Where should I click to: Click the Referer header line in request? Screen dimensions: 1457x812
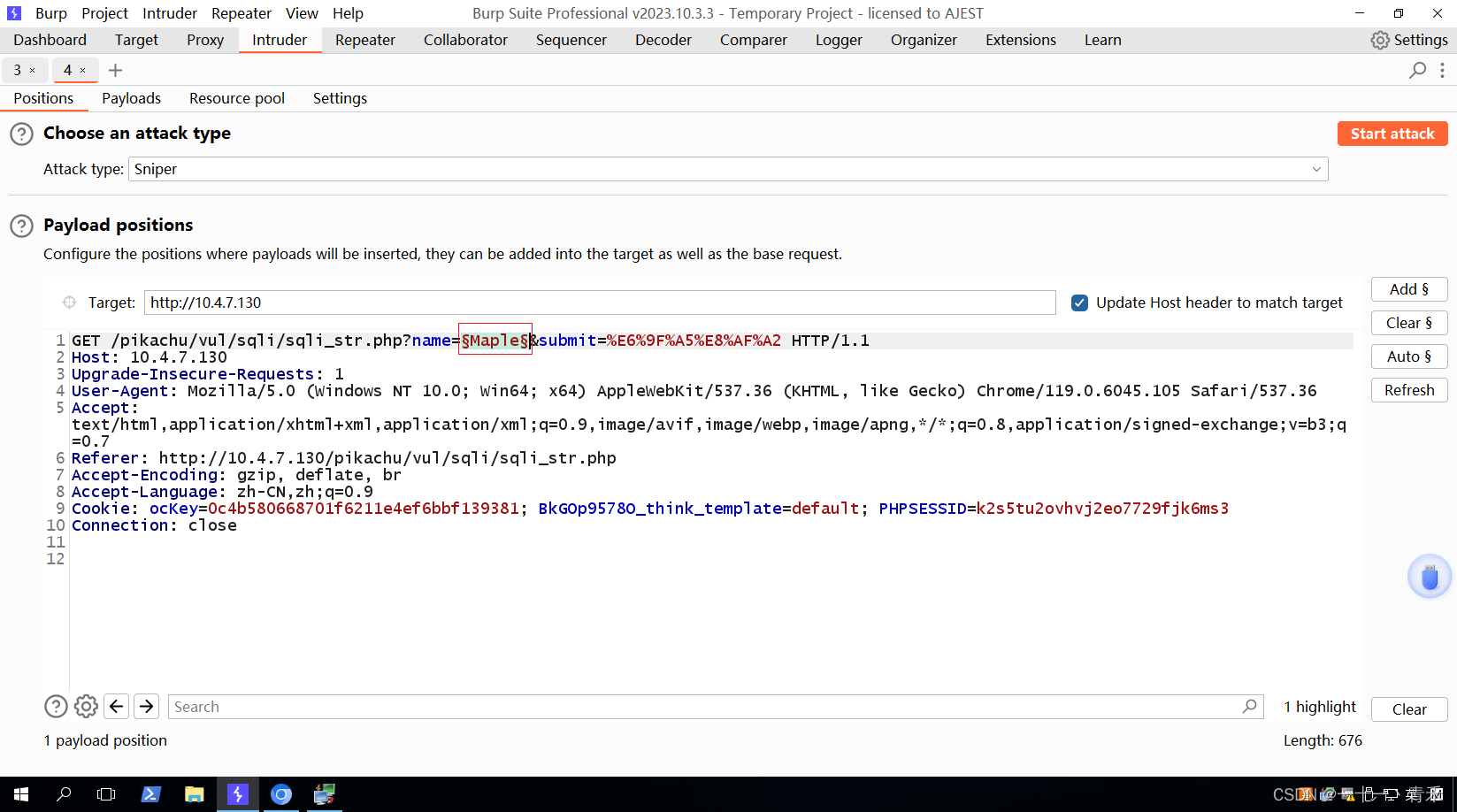pyautogui.click(x=344, y=458)
